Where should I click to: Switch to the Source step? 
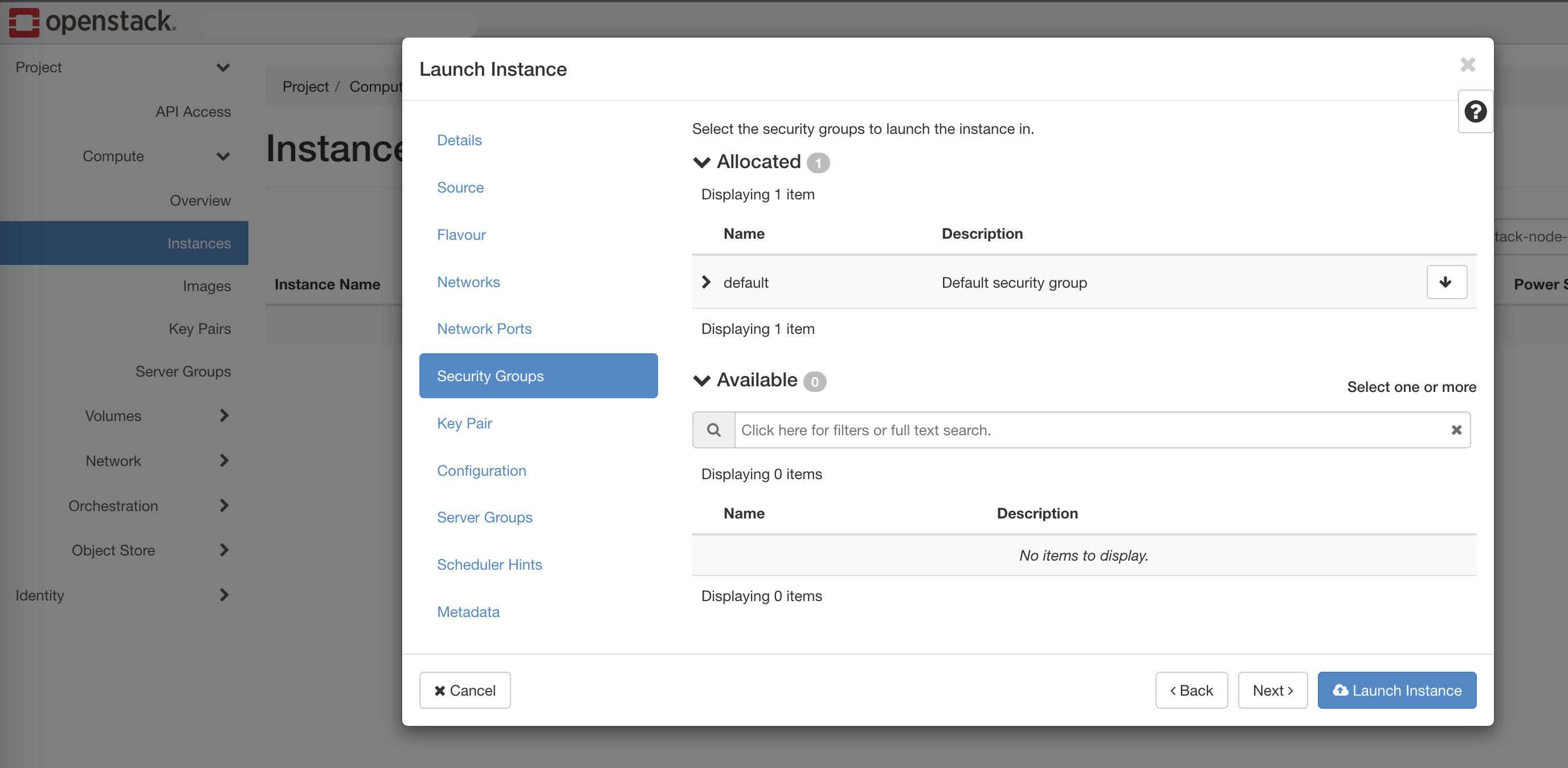pos(460,187)
